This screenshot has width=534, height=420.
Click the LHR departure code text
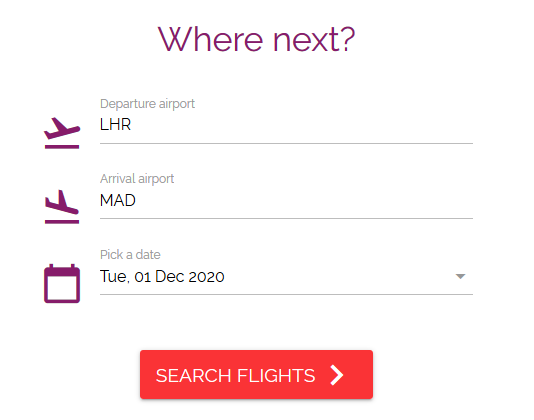click(x=115, y=125)
